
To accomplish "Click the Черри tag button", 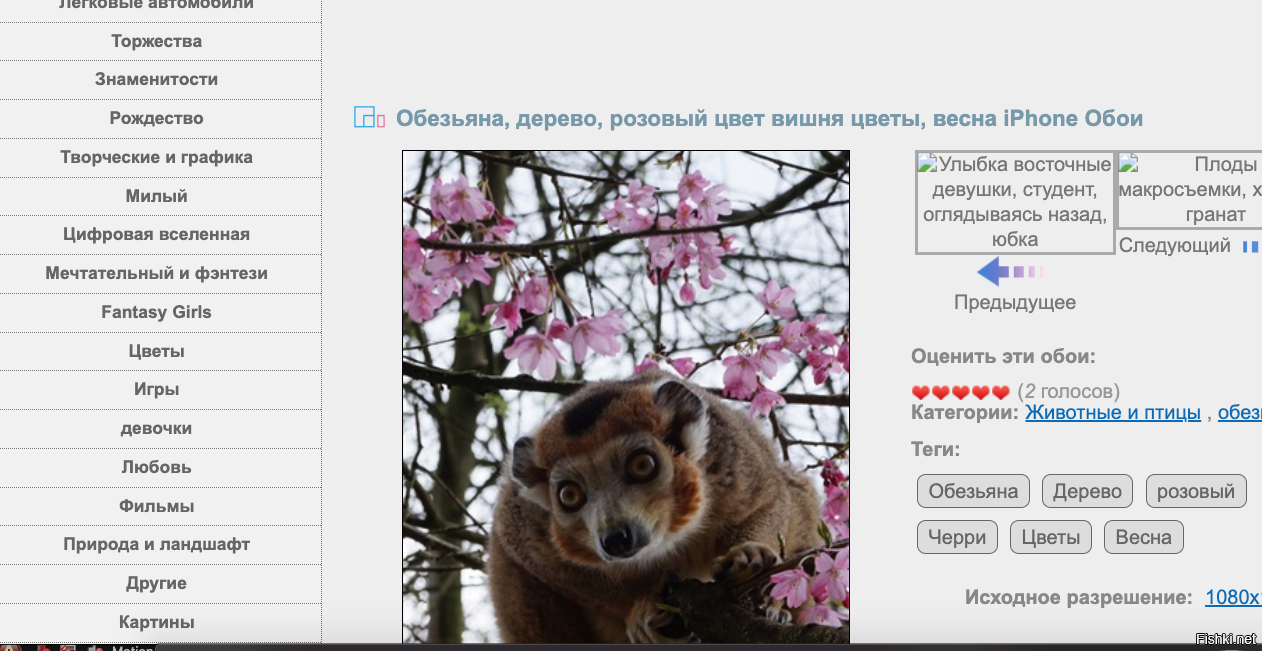I will click(x=957, y=537).
